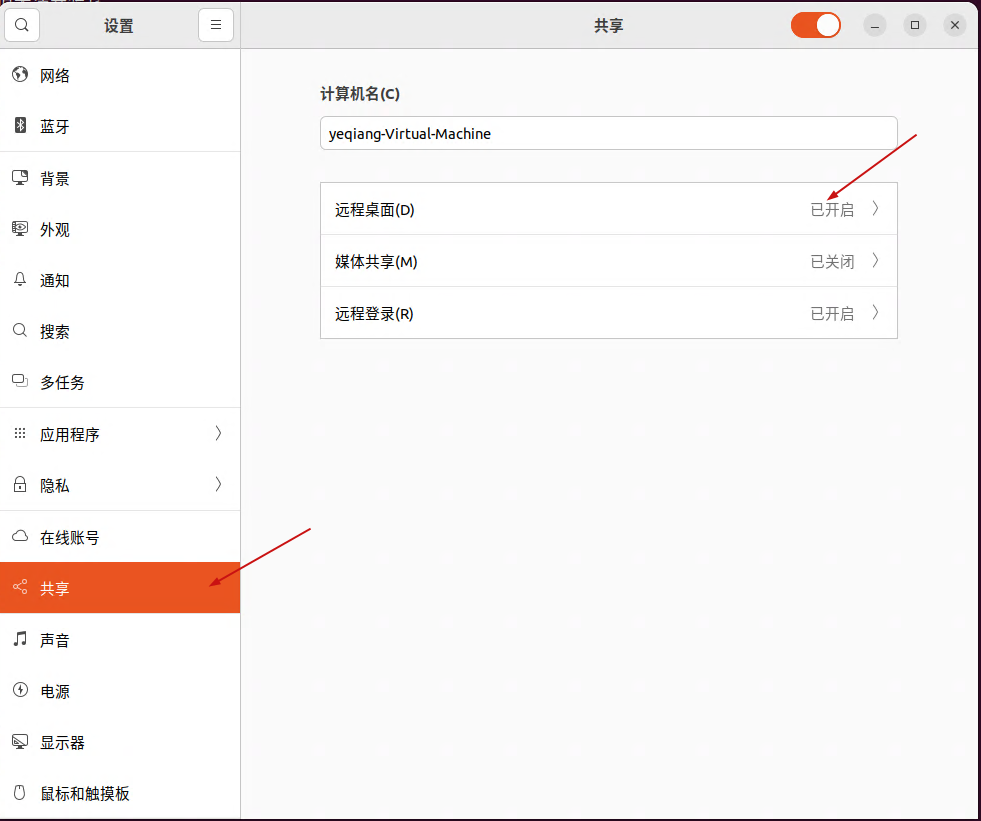This screenshot has height=821, width=981.
Task: Go to the 蓝牙 settings page
Action: [x=120, y=126]
